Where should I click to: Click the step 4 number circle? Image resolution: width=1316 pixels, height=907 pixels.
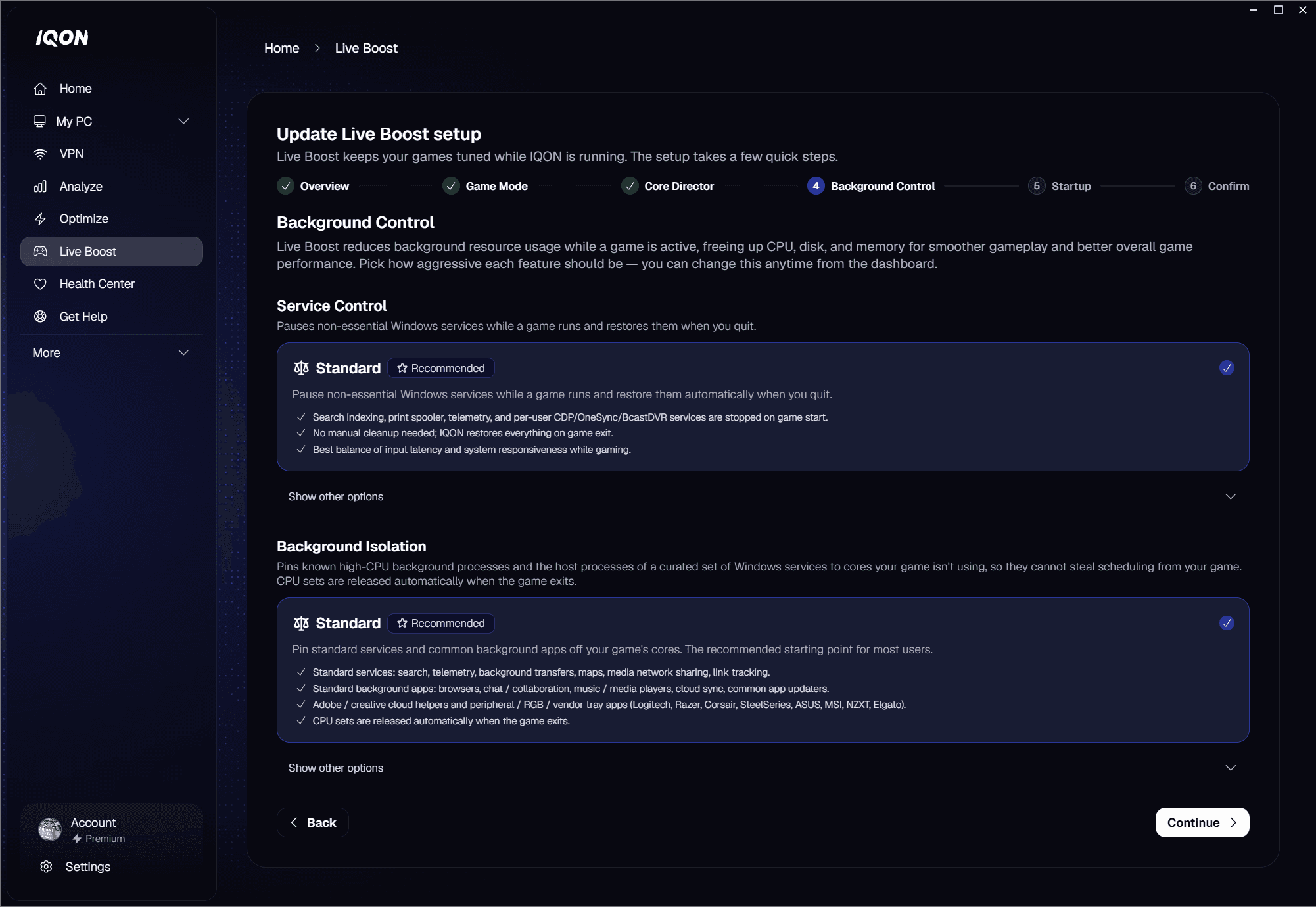816,186
